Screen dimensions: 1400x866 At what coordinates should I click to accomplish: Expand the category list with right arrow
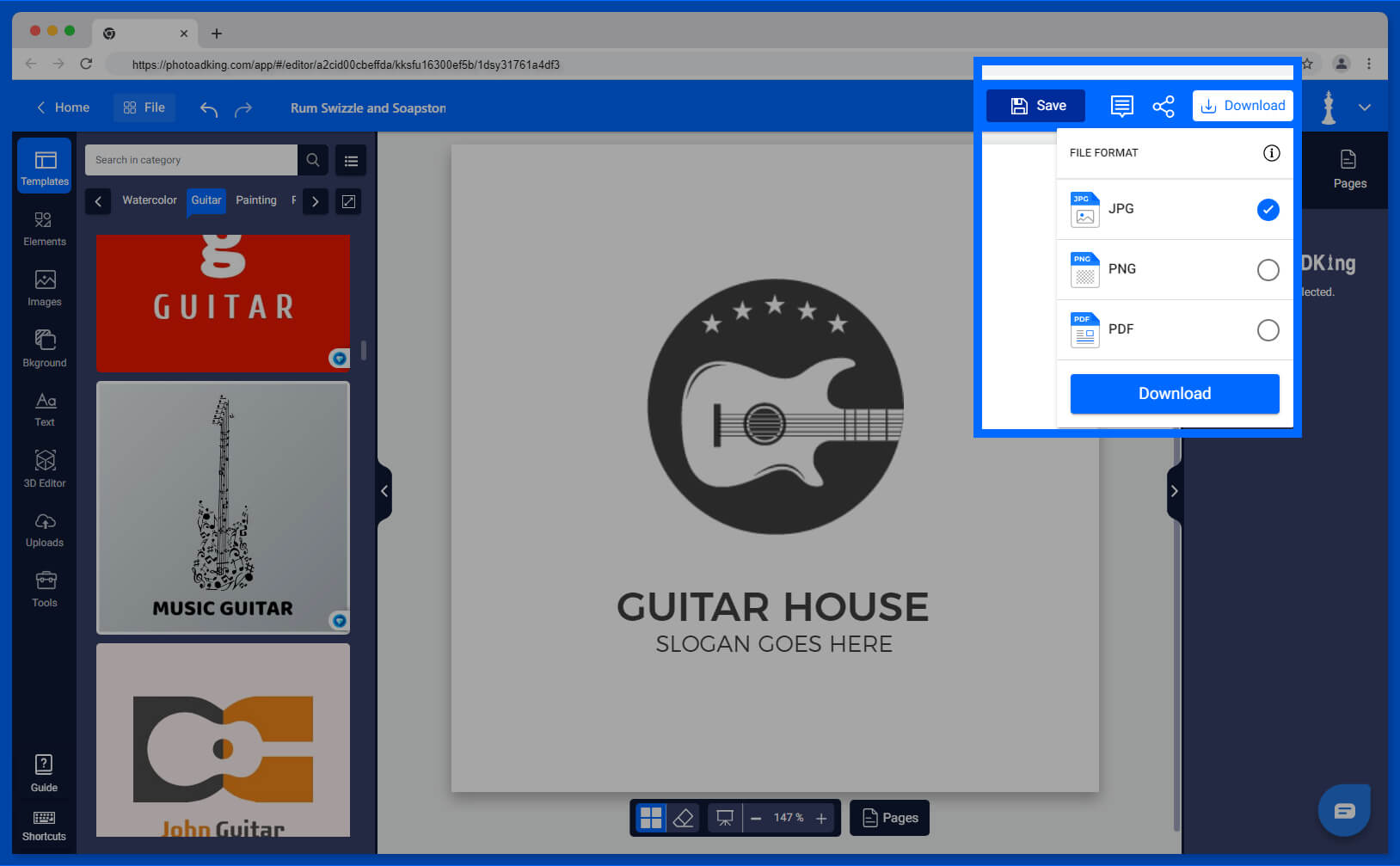pyautogui.click(x=315, y=201)
